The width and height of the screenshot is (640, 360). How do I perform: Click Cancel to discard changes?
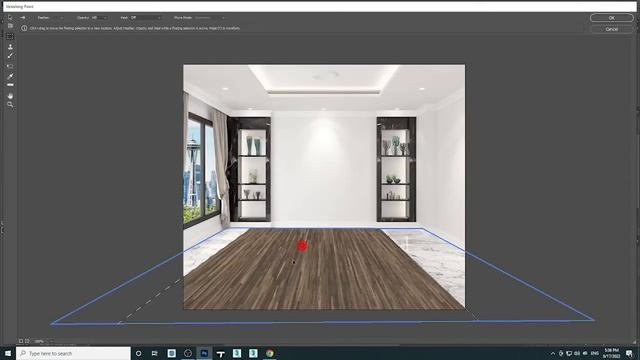(x=611, y=29)
